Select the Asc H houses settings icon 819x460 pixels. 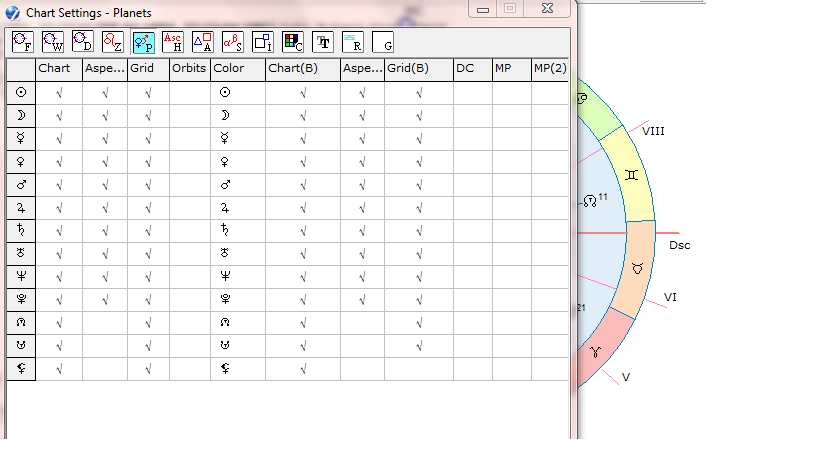click(172, 41)
